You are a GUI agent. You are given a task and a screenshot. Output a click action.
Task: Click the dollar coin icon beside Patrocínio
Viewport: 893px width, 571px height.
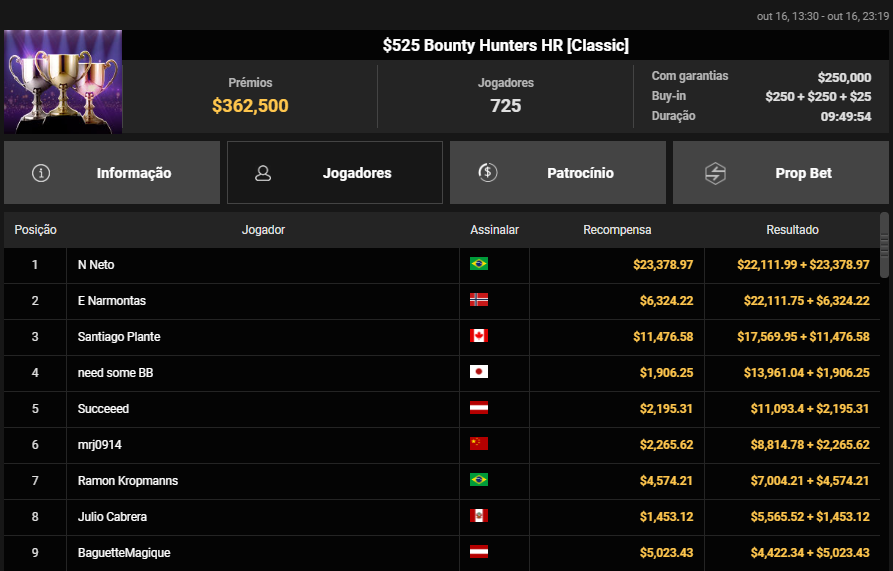[x=487, y=172]
